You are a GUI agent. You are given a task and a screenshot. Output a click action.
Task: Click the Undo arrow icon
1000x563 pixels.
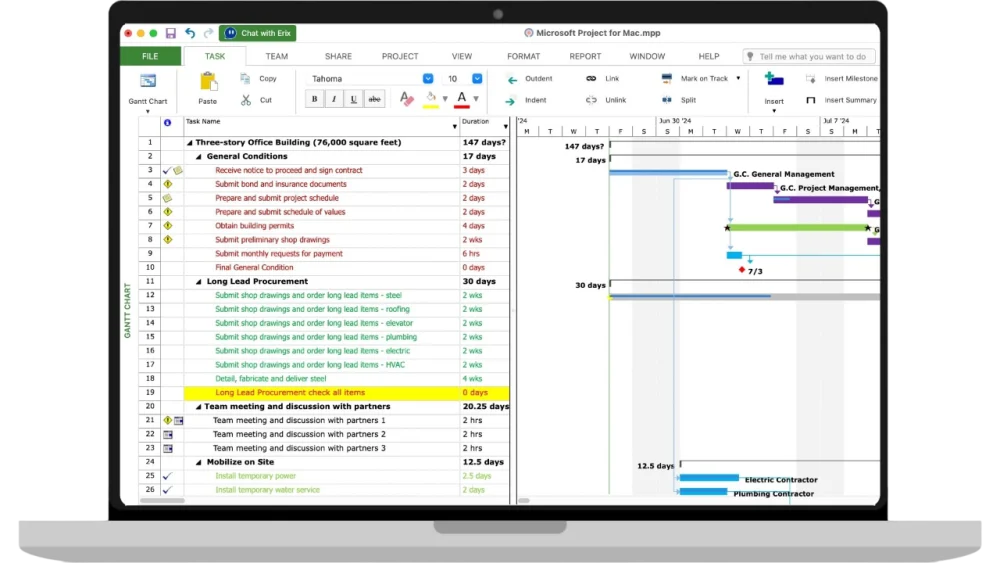coord(190,33)
